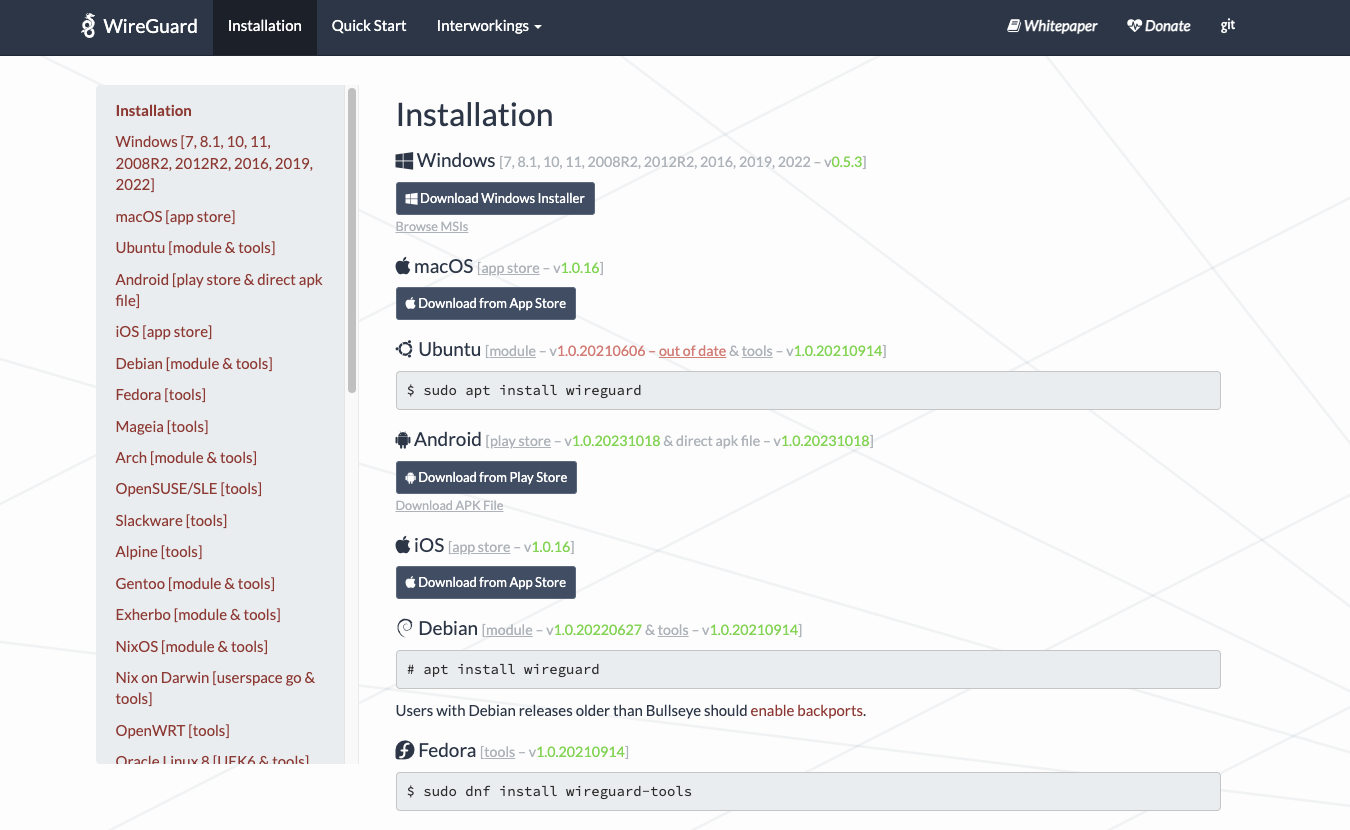The width and height of the screenshot is (1350, 830).
Task: Jump to OpenWRT [tools] in sidebar
Action: (173, 731)
